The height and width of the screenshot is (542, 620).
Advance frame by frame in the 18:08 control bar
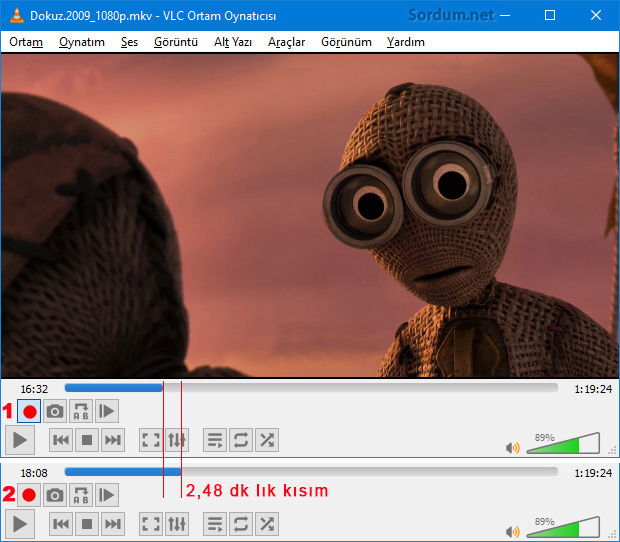click(x=107, y=495)
